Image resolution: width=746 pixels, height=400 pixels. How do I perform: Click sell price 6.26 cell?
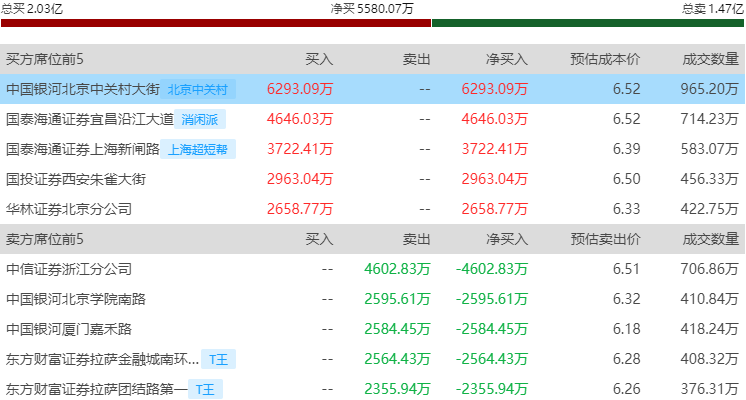[627, 389]
